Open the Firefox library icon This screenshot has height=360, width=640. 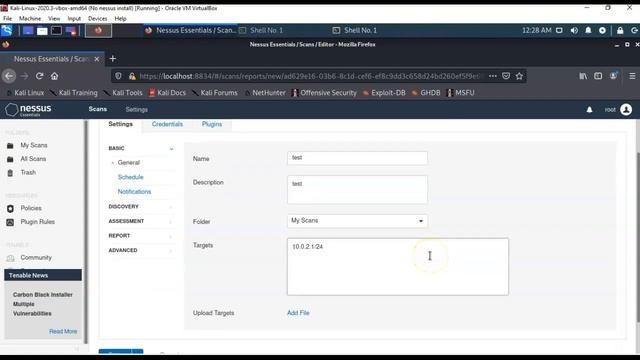pos(583,76)
